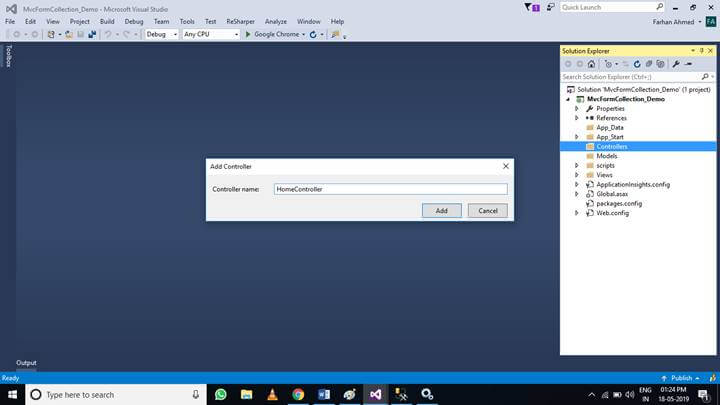Open the Project menu
720x405 pixels.
pos(79,22)
